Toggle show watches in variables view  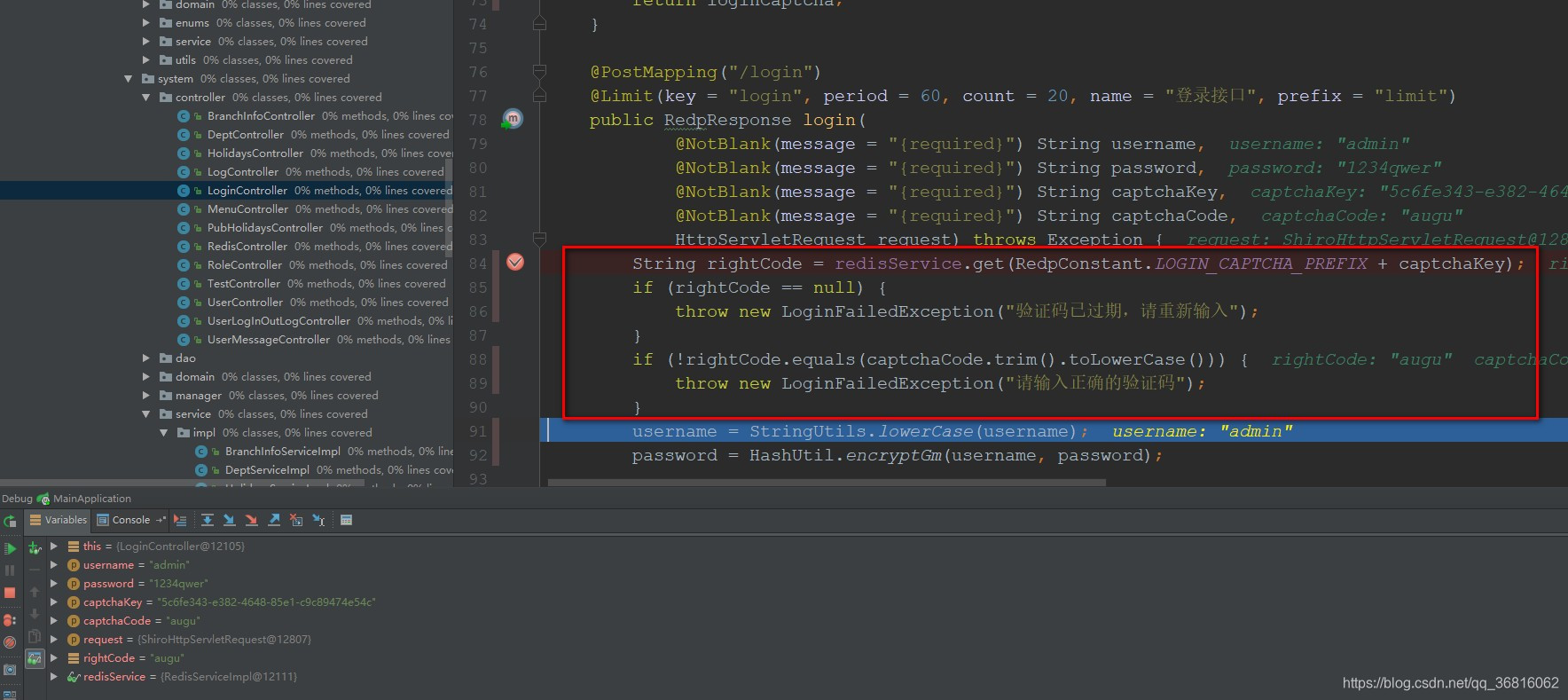(35, 658)
